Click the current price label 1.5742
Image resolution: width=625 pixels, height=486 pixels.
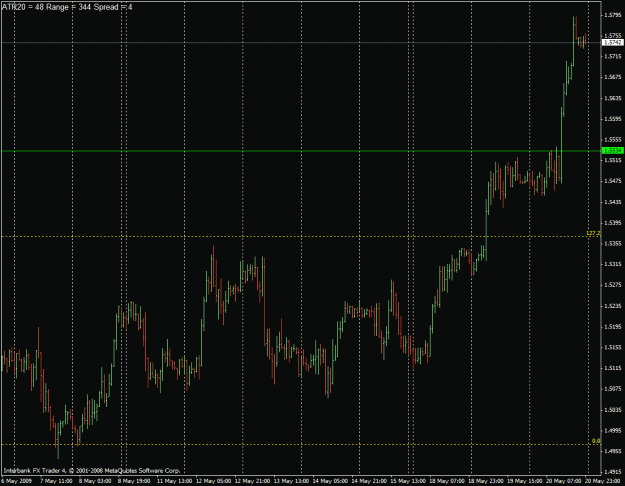(613, 42)
